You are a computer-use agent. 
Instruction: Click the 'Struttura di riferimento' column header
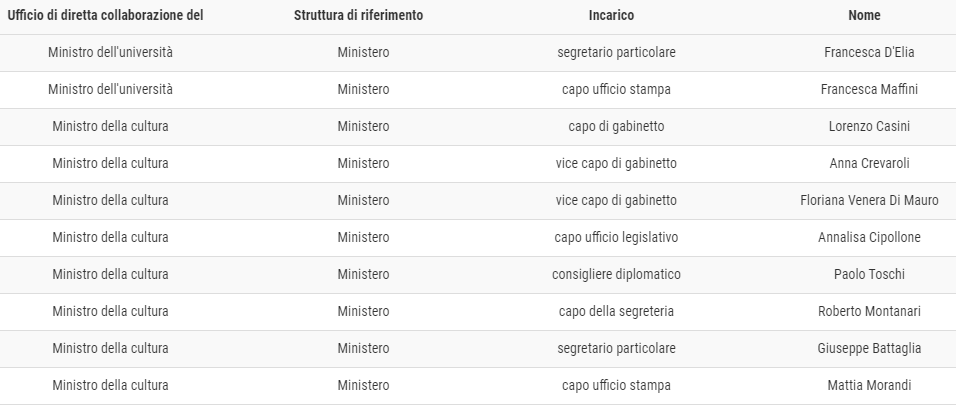358,15
